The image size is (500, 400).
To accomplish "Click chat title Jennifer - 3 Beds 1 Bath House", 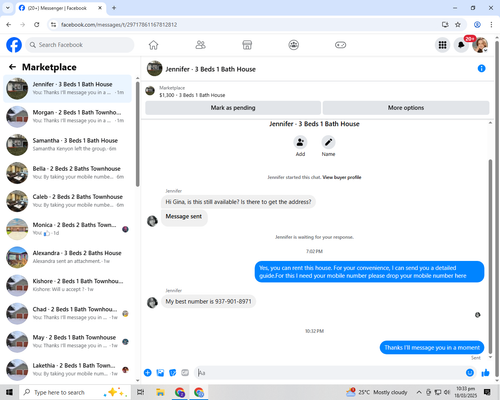I will [211, 69].
